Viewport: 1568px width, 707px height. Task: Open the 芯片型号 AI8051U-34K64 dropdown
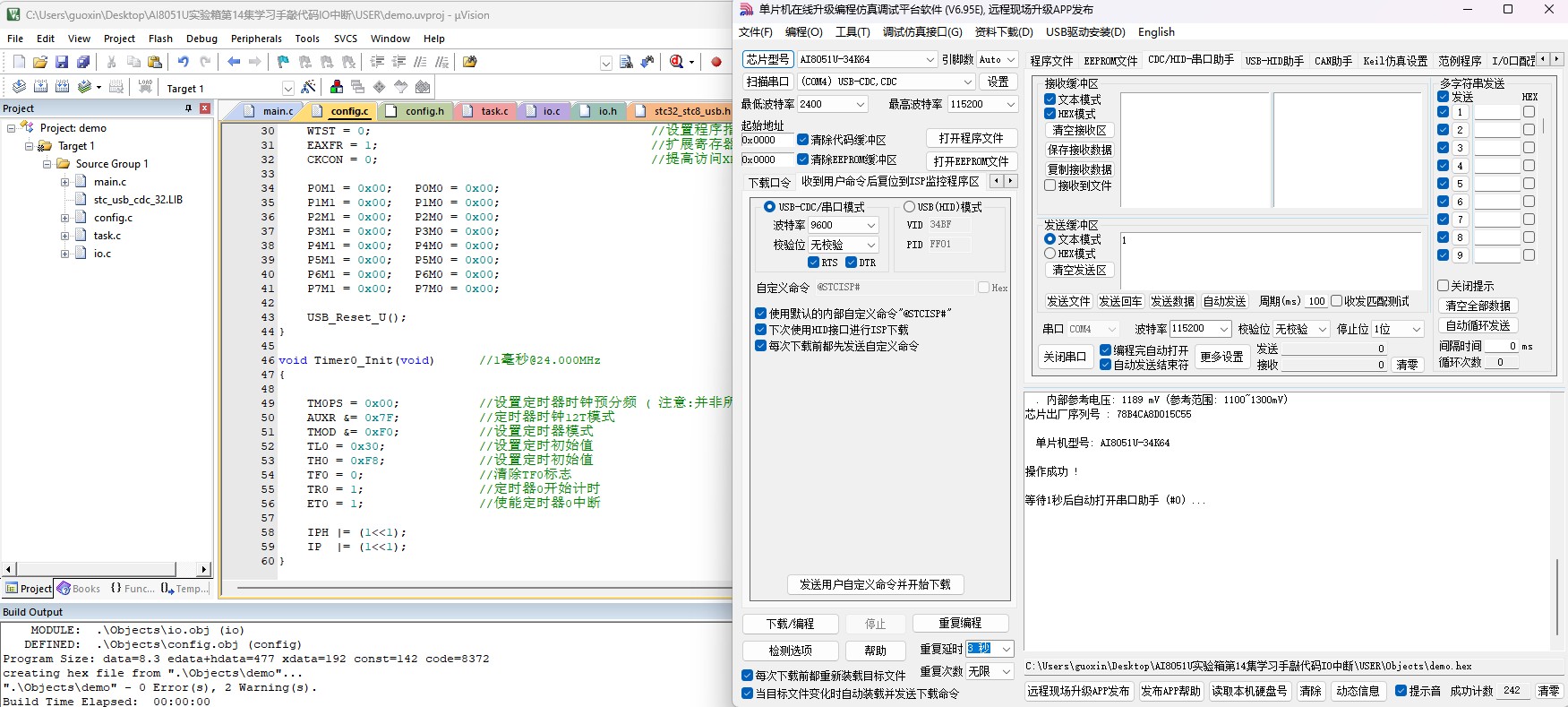867,59
